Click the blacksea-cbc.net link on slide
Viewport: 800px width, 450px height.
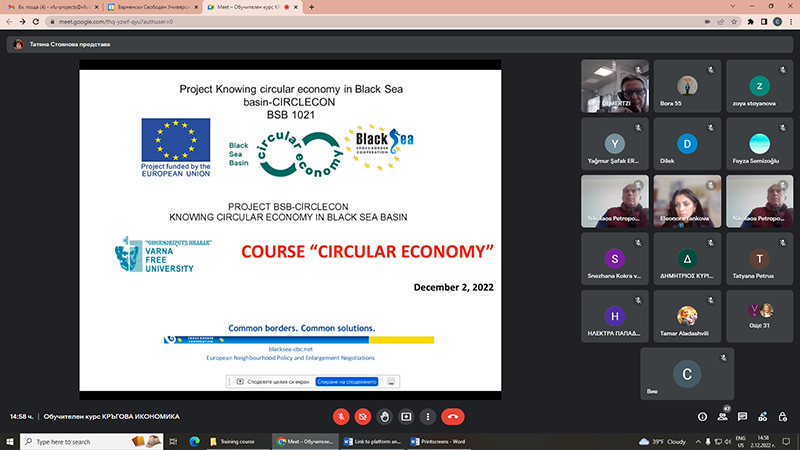(290, 349)
